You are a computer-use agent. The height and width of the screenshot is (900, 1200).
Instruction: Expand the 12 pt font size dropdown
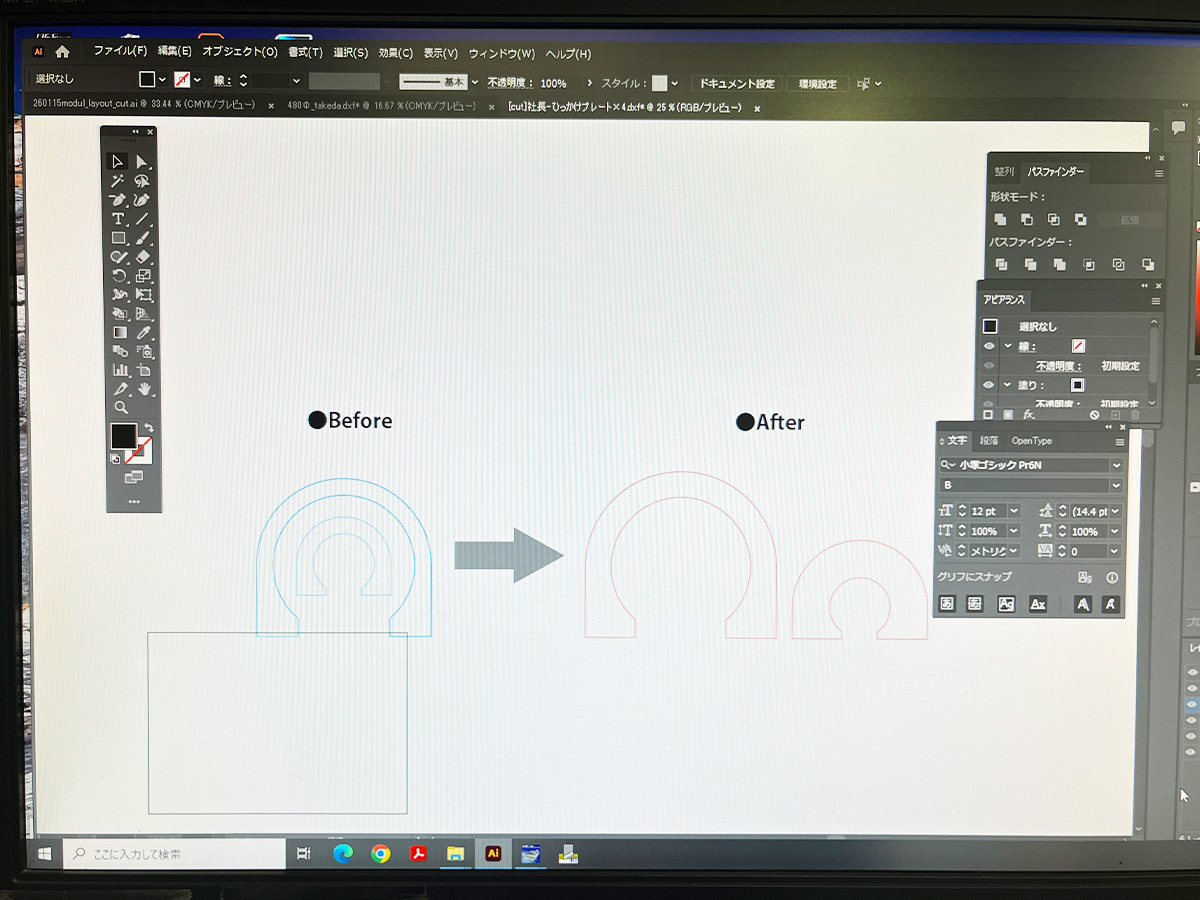tap(1014, 511)
